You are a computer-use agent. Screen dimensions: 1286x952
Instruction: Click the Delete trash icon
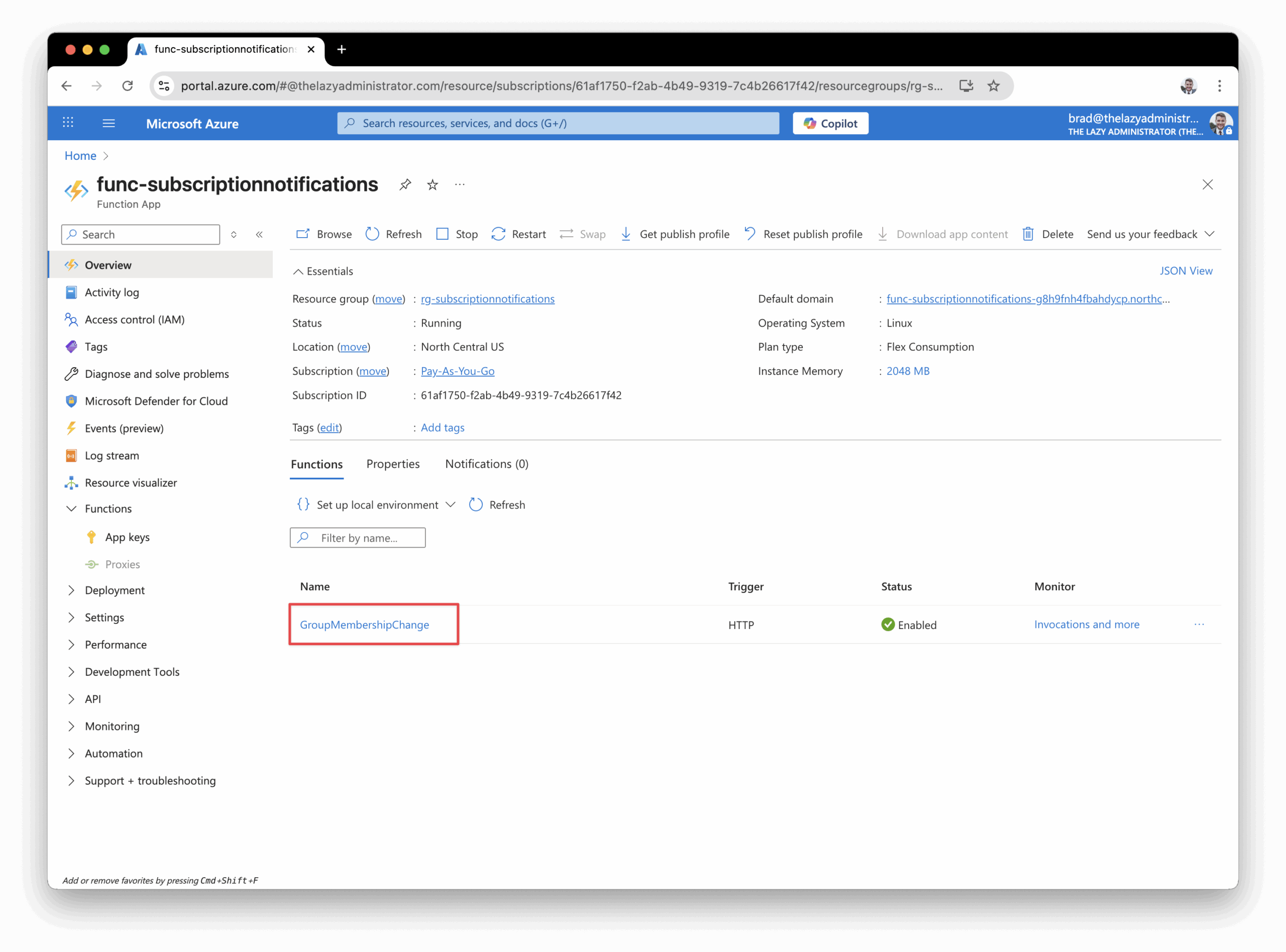[x=1028, y=234]
